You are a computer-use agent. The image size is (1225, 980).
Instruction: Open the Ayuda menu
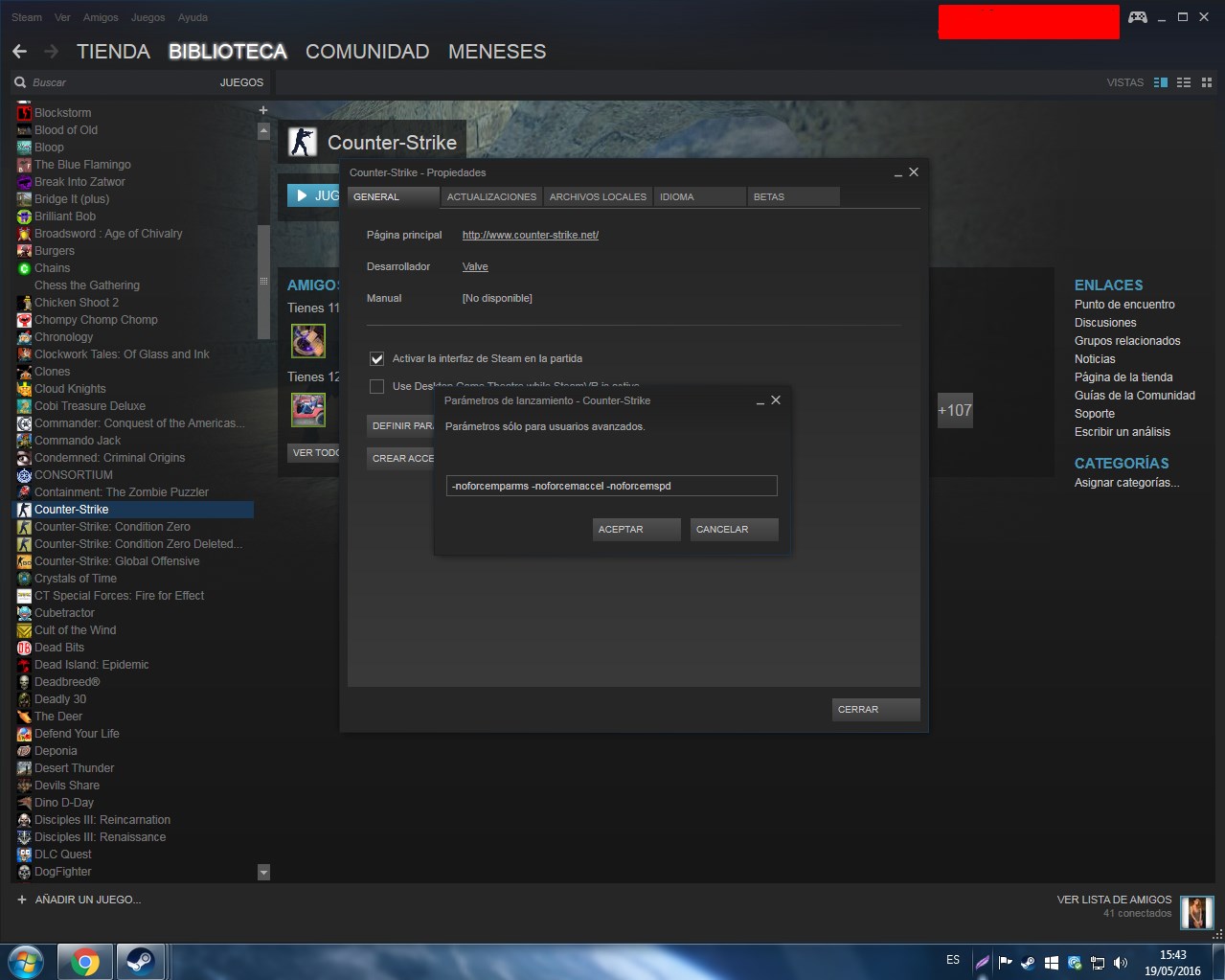[193, 17]
